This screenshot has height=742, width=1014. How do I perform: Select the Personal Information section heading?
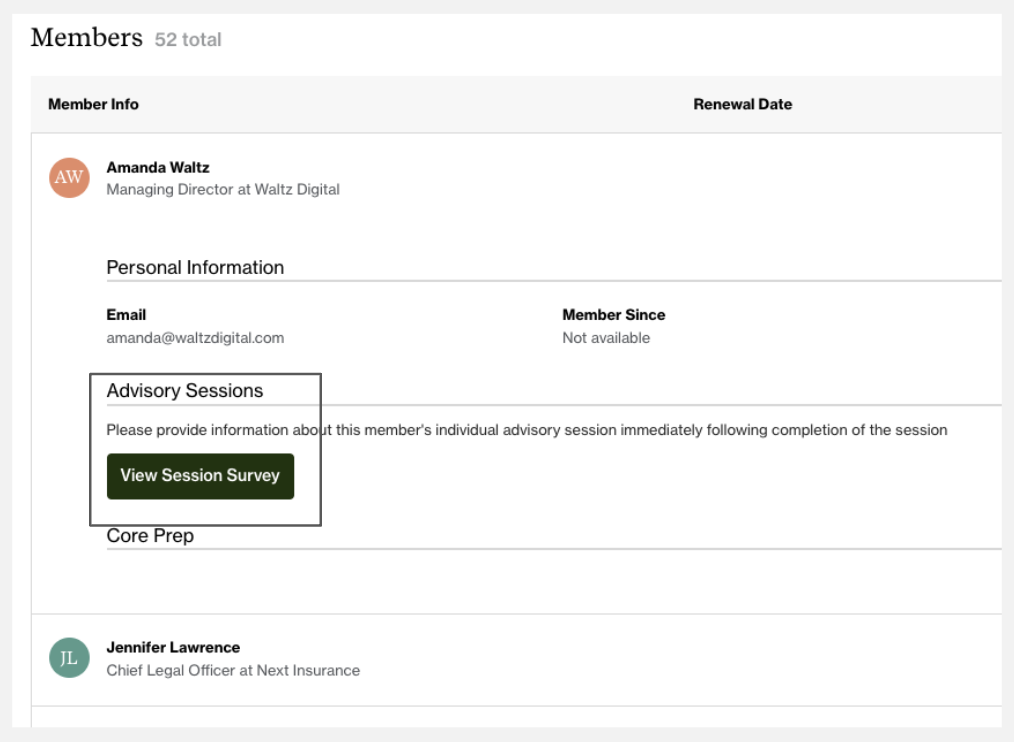click(x=195, y=267)
